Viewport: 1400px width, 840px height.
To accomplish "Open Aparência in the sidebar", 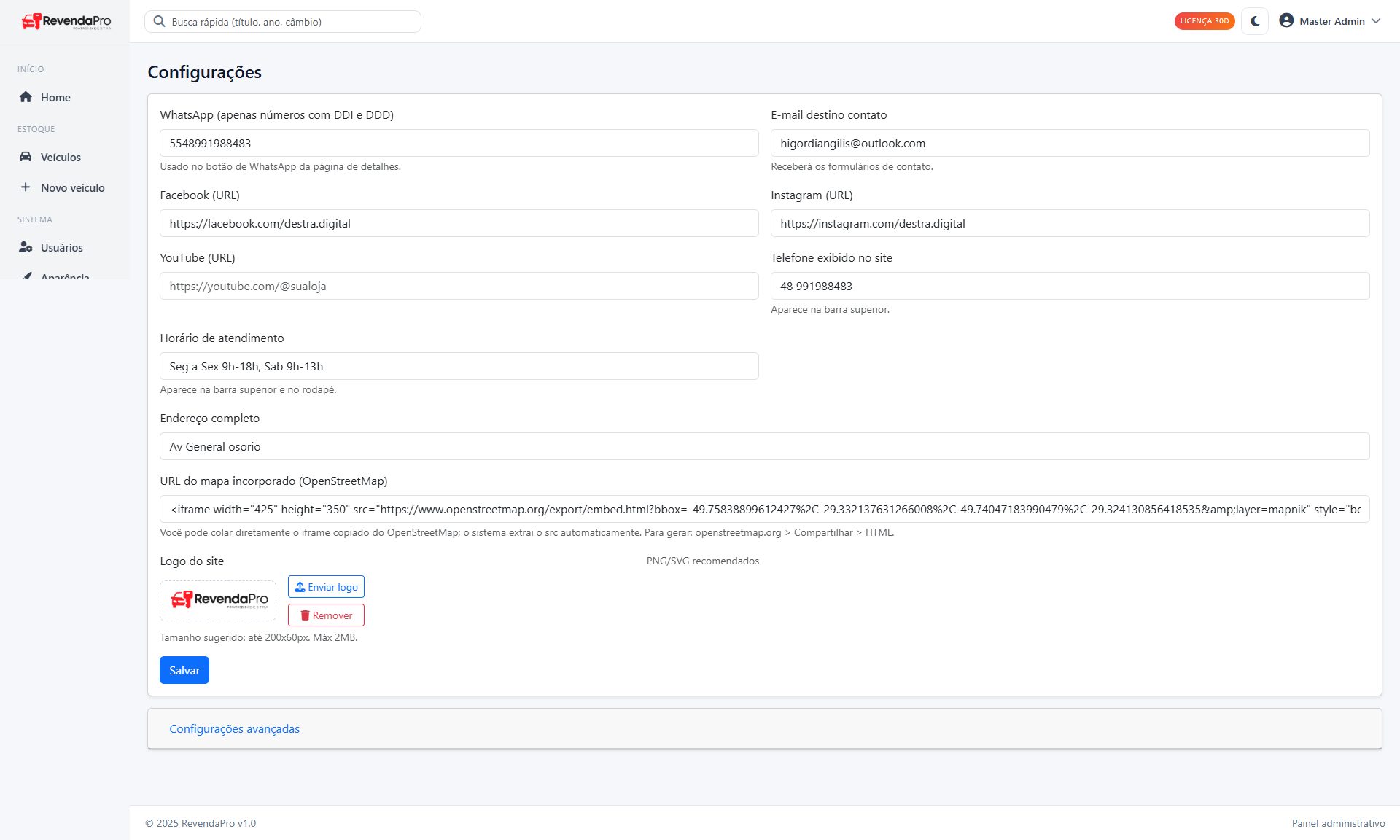I will point(65,276).
